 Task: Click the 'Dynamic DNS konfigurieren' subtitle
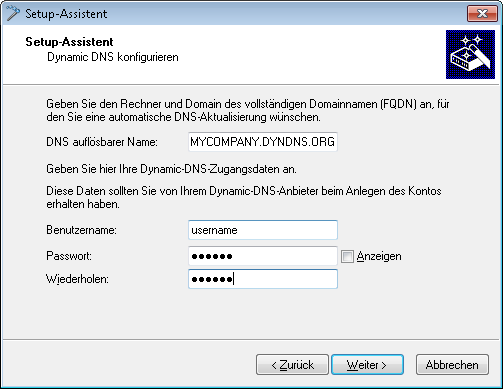pyautogui.click(x=113, y=57)
